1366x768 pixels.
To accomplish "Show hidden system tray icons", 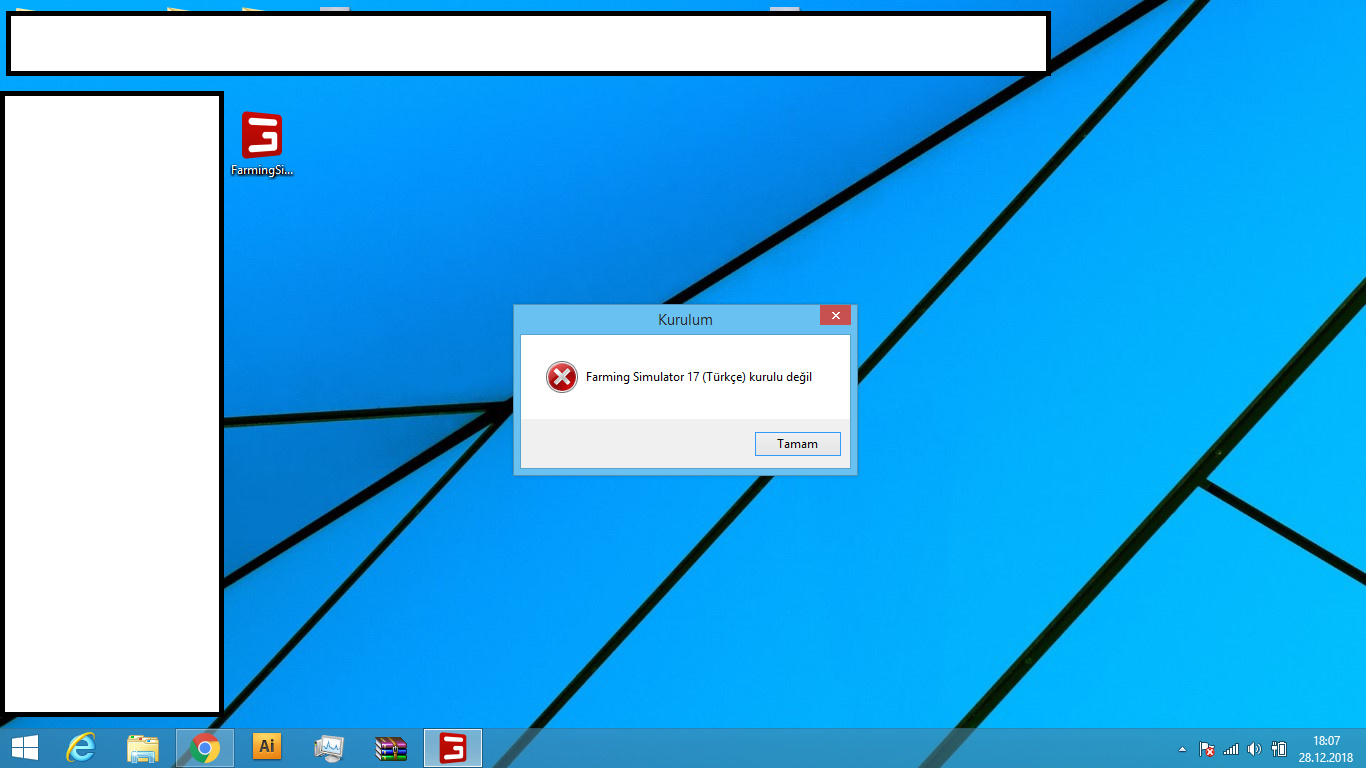I will (x=1182, y=749).
